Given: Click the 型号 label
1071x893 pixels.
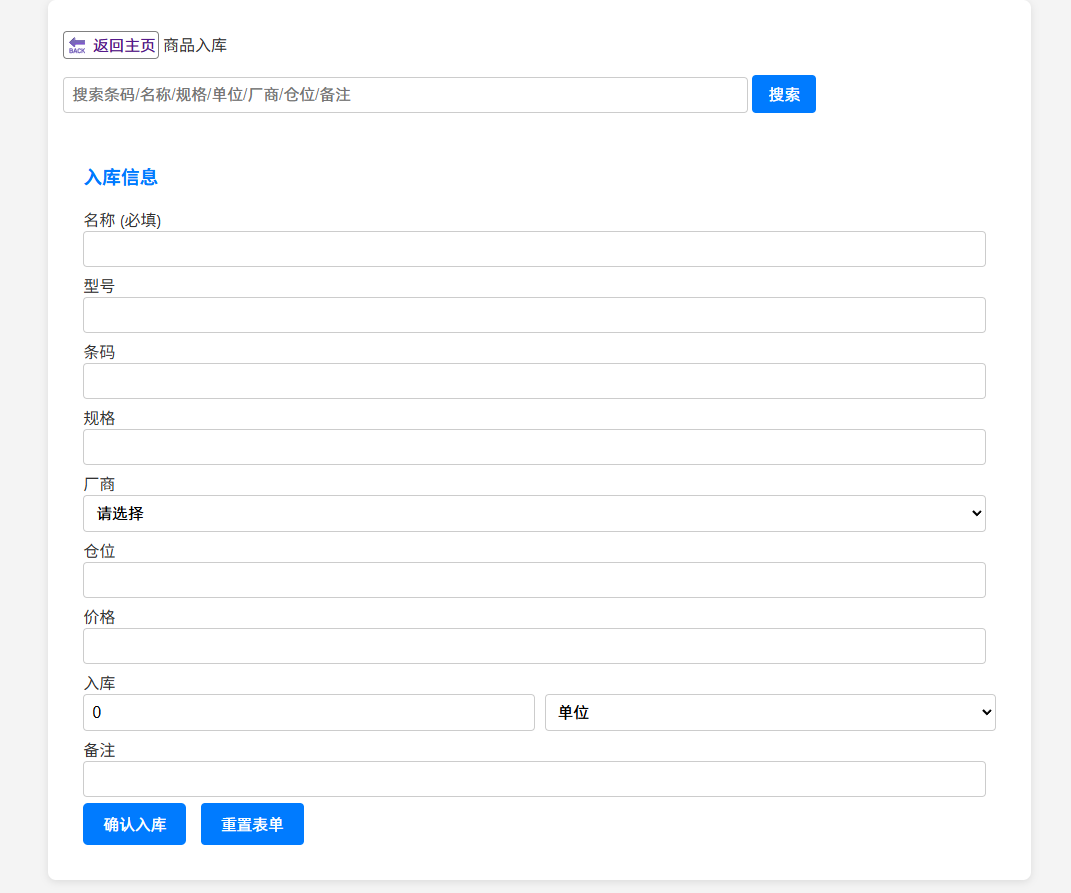Looking at the screenshot, I should tap(99, 286).
